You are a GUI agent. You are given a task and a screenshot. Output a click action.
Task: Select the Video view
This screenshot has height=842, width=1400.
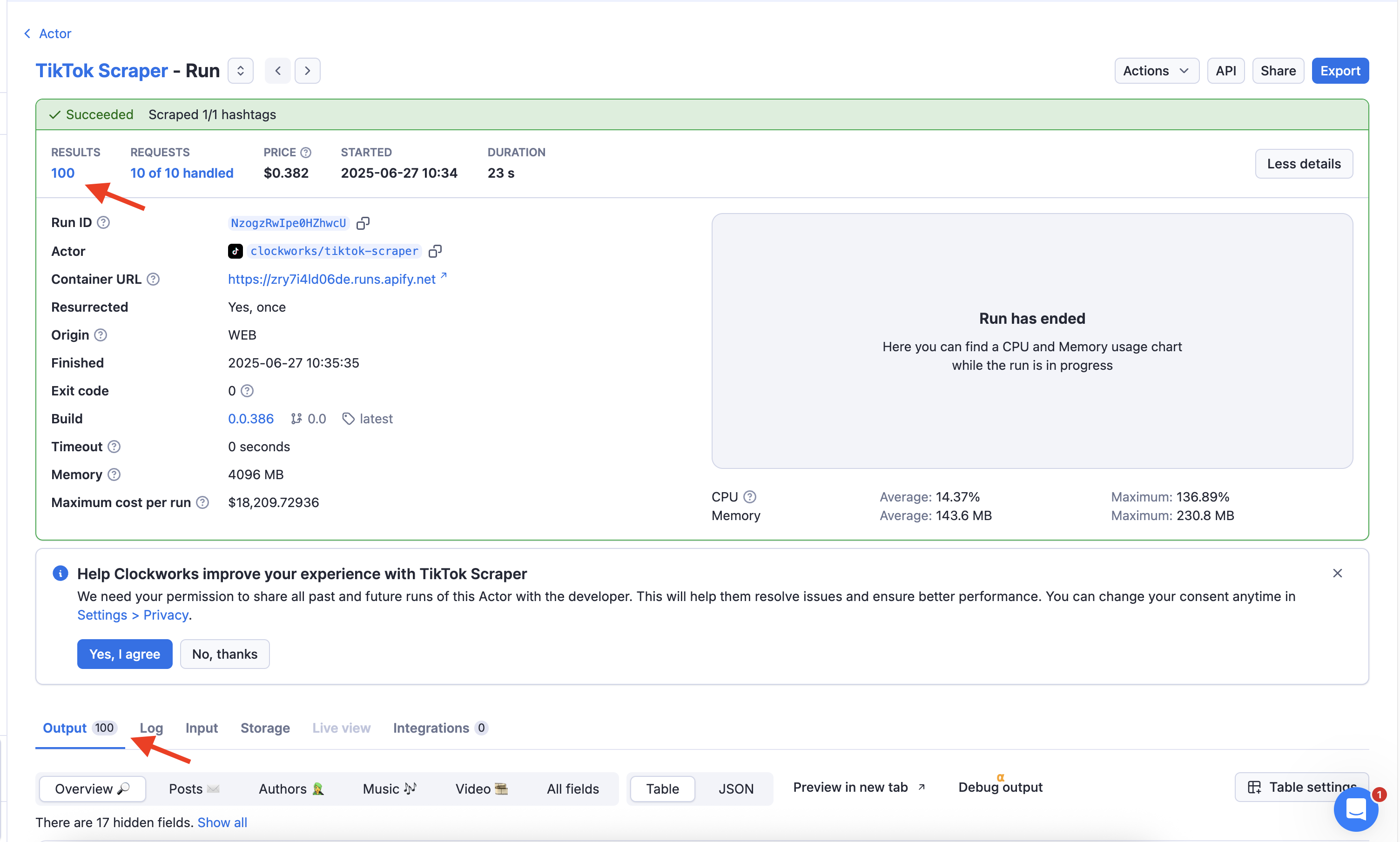481,789
